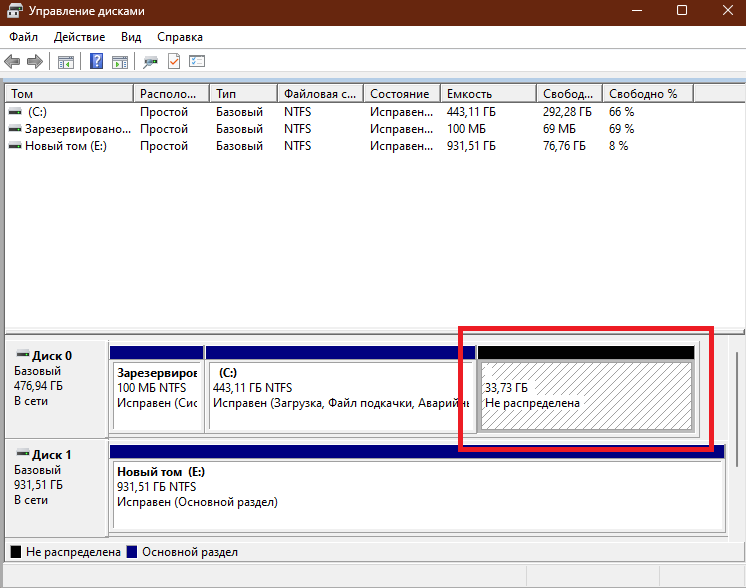Screen dimensions: 746x588
Task: Select the (C:) volume name in the list
Action: pos(37,112)
